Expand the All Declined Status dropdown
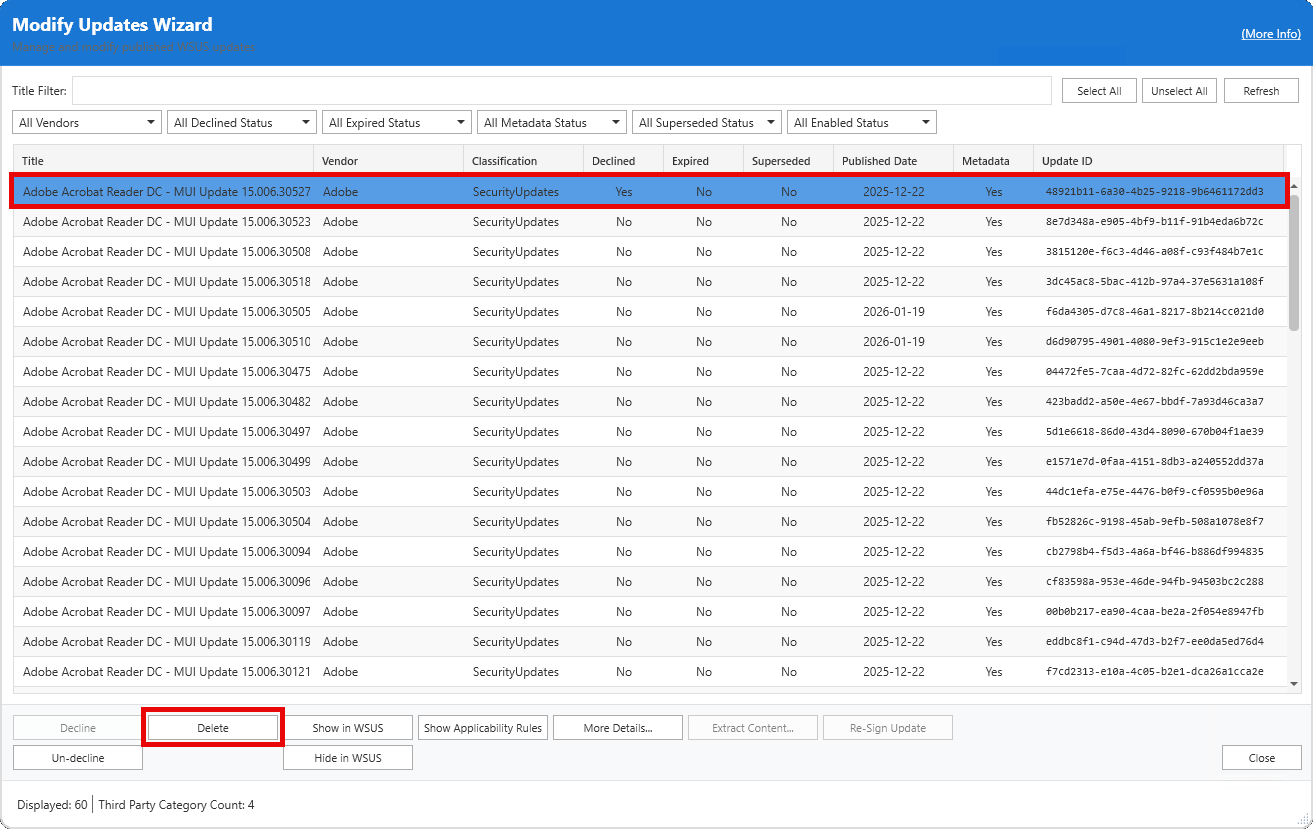Image resolution: width=1313 pixels, height=829 pixels. pyautogui.click(x=241, y=121)
